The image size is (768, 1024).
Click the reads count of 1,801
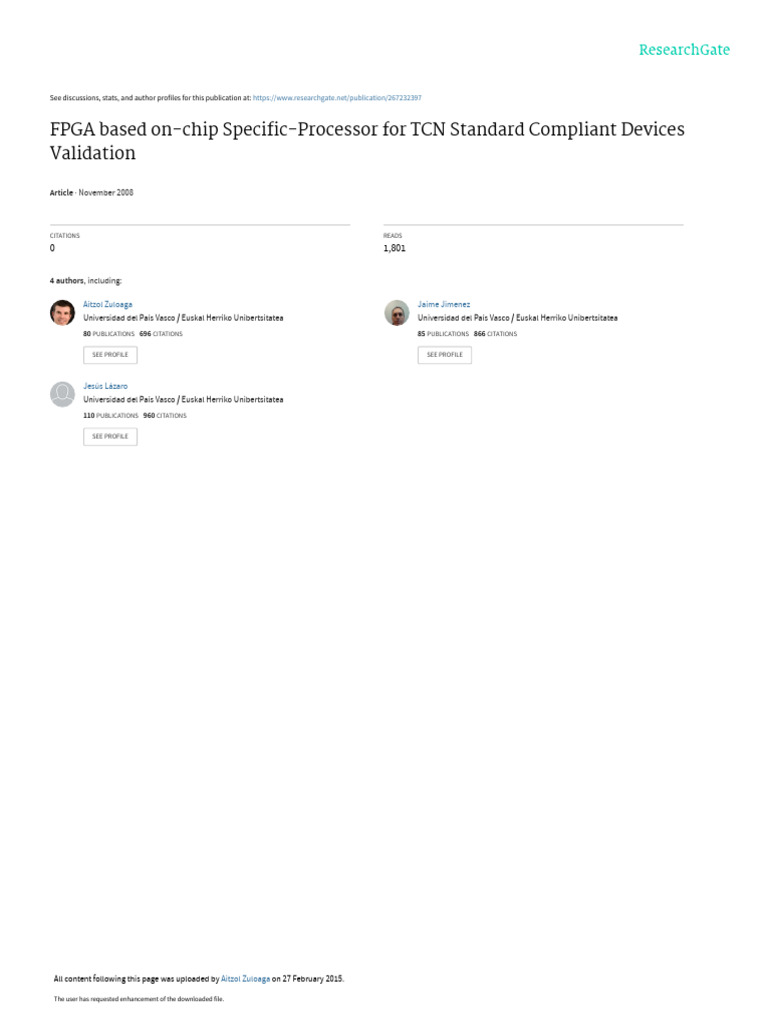pyautogui.click(x=394, y=248)
